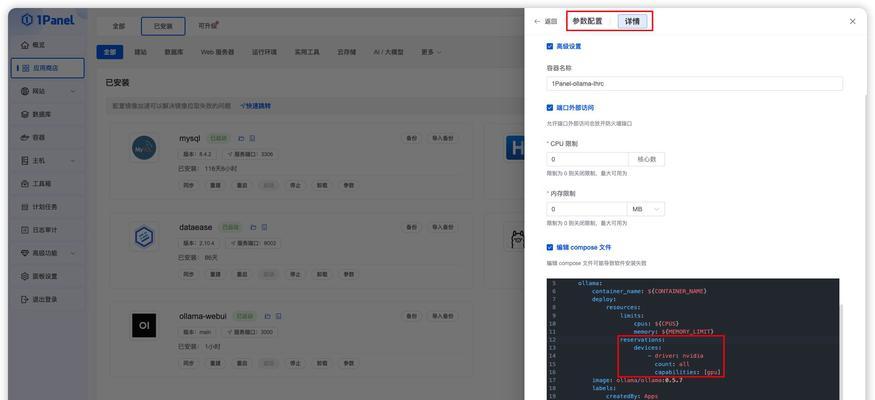Open the MB memory unit dropdown
The width and height of the screenshot is (875, 400).
(x=646, y=209)
